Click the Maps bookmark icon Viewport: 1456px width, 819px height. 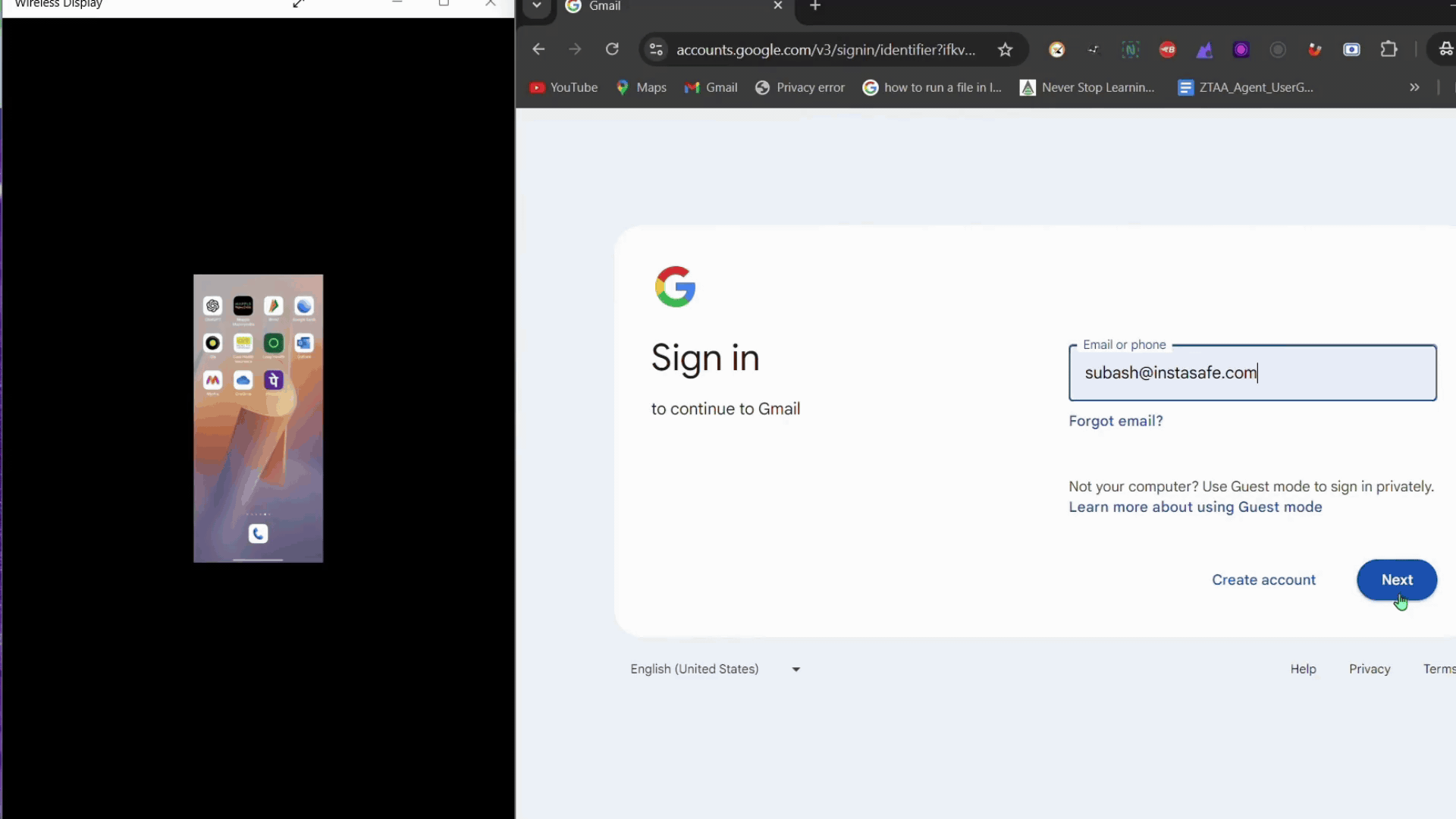click(622, 87)
